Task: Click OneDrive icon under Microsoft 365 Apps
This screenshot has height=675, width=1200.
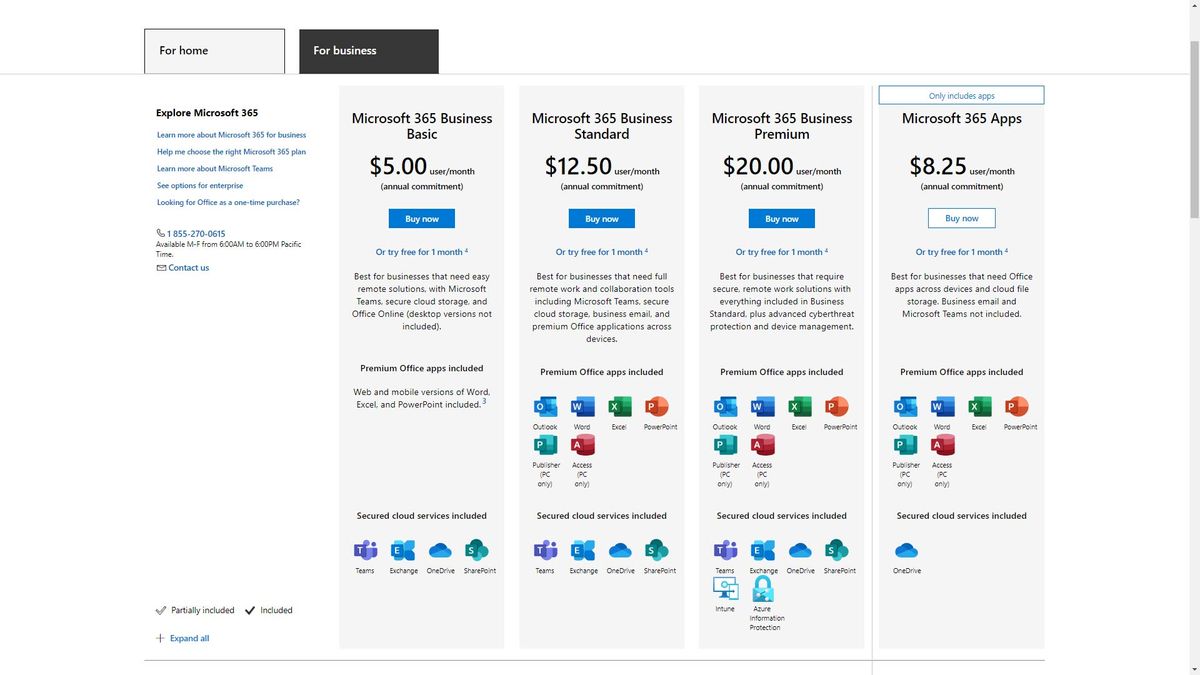Action: [x=906, y=550]
